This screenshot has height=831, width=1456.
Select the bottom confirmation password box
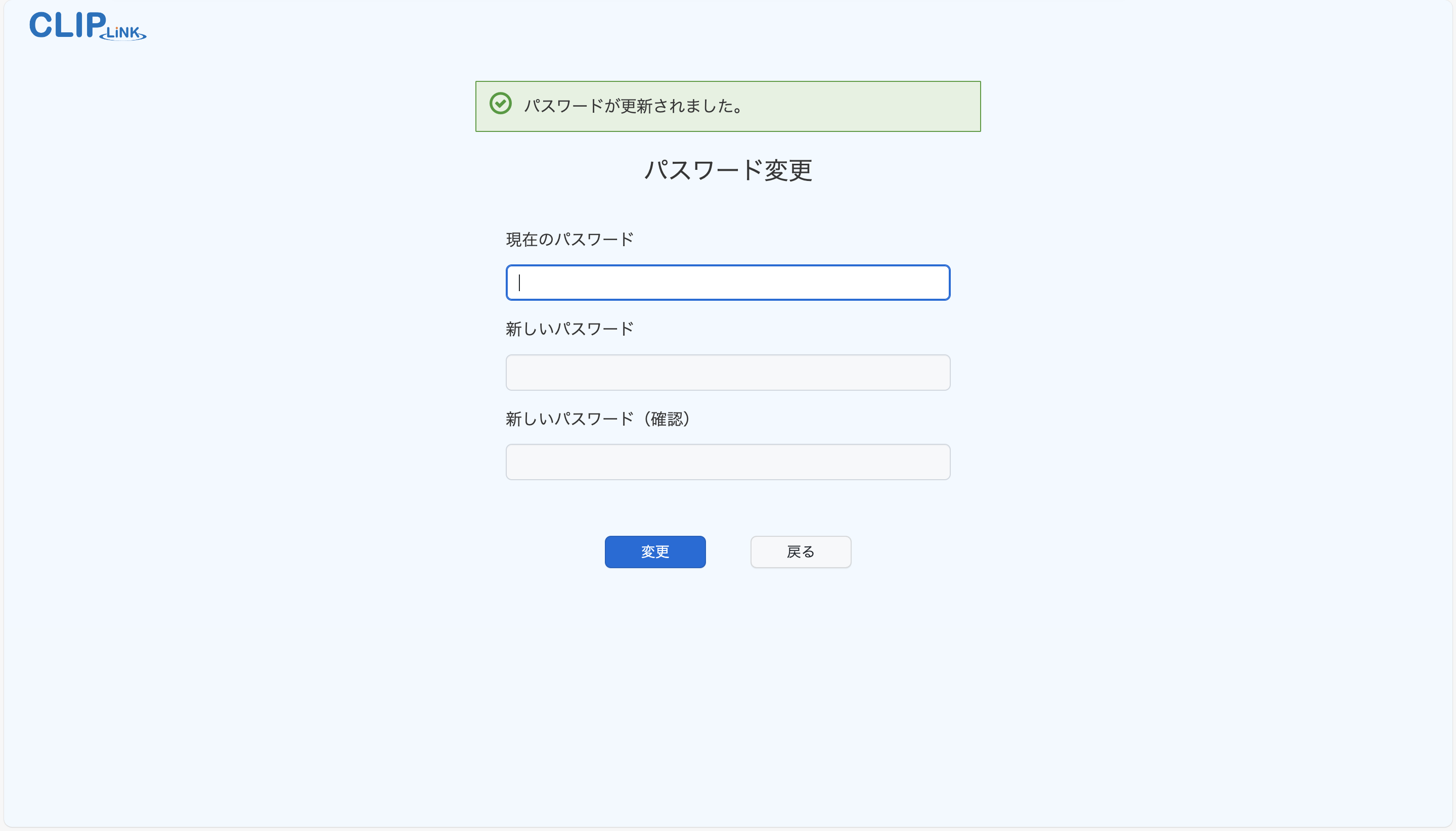point(727,463)
